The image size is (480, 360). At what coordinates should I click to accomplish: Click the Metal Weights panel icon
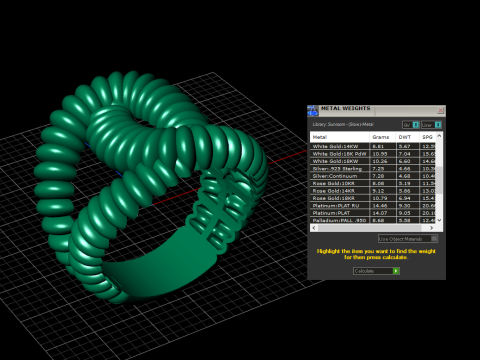point(313,111)
